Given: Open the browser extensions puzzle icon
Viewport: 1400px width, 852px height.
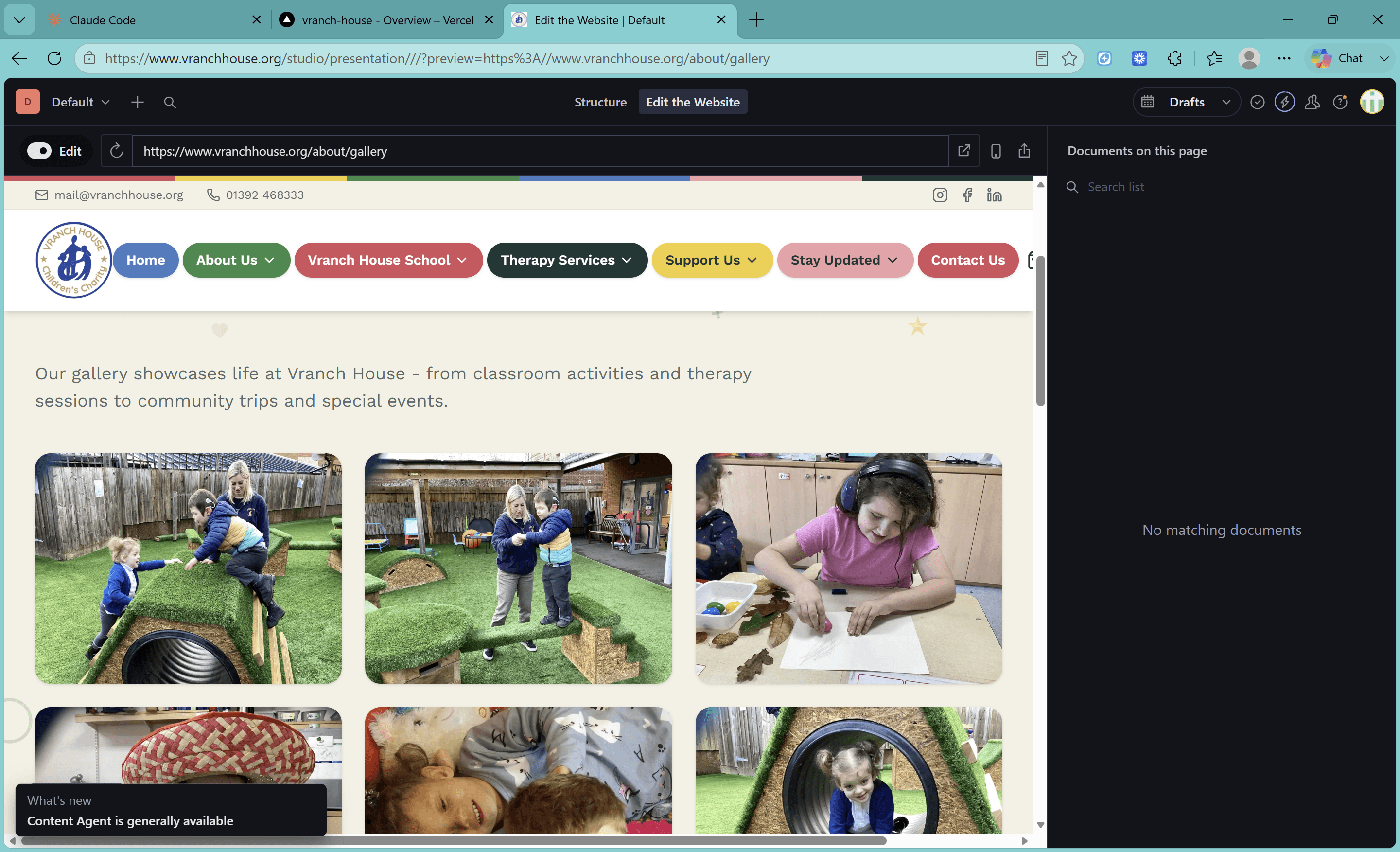Looking at the screenshot, I should coord(1174,58).
